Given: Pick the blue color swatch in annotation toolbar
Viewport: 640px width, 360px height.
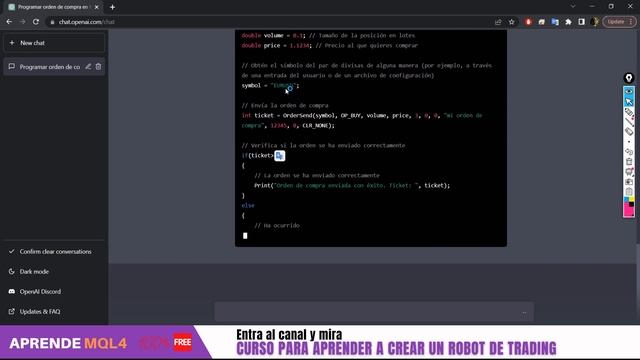Looking at the screenshot, I should (x=627, y=200).
